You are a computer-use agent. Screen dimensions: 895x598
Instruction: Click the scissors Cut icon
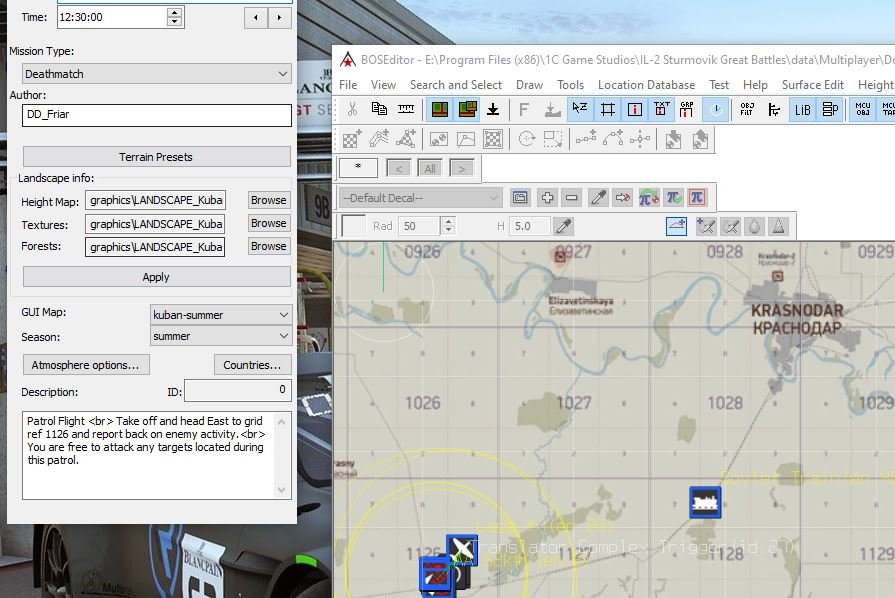pos(352,109)
